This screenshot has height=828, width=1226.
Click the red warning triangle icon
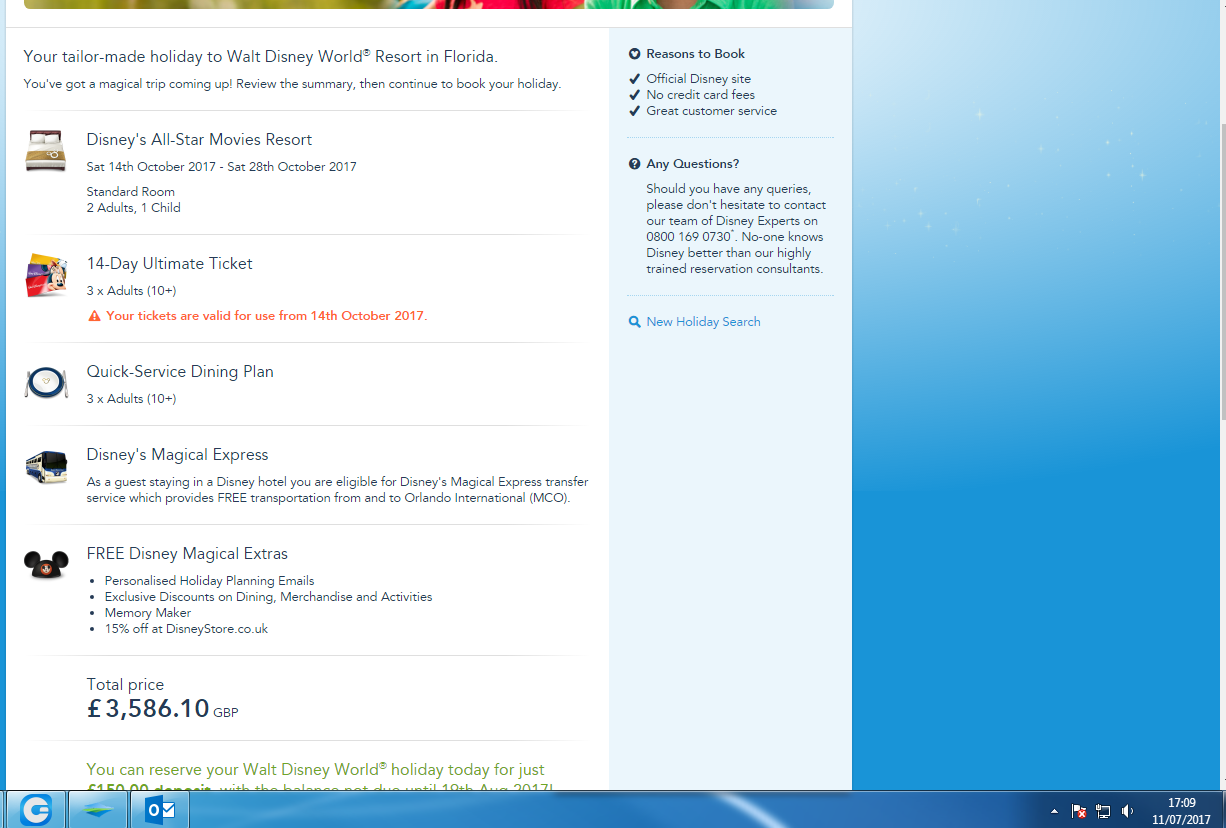click(x=95, y=316)
